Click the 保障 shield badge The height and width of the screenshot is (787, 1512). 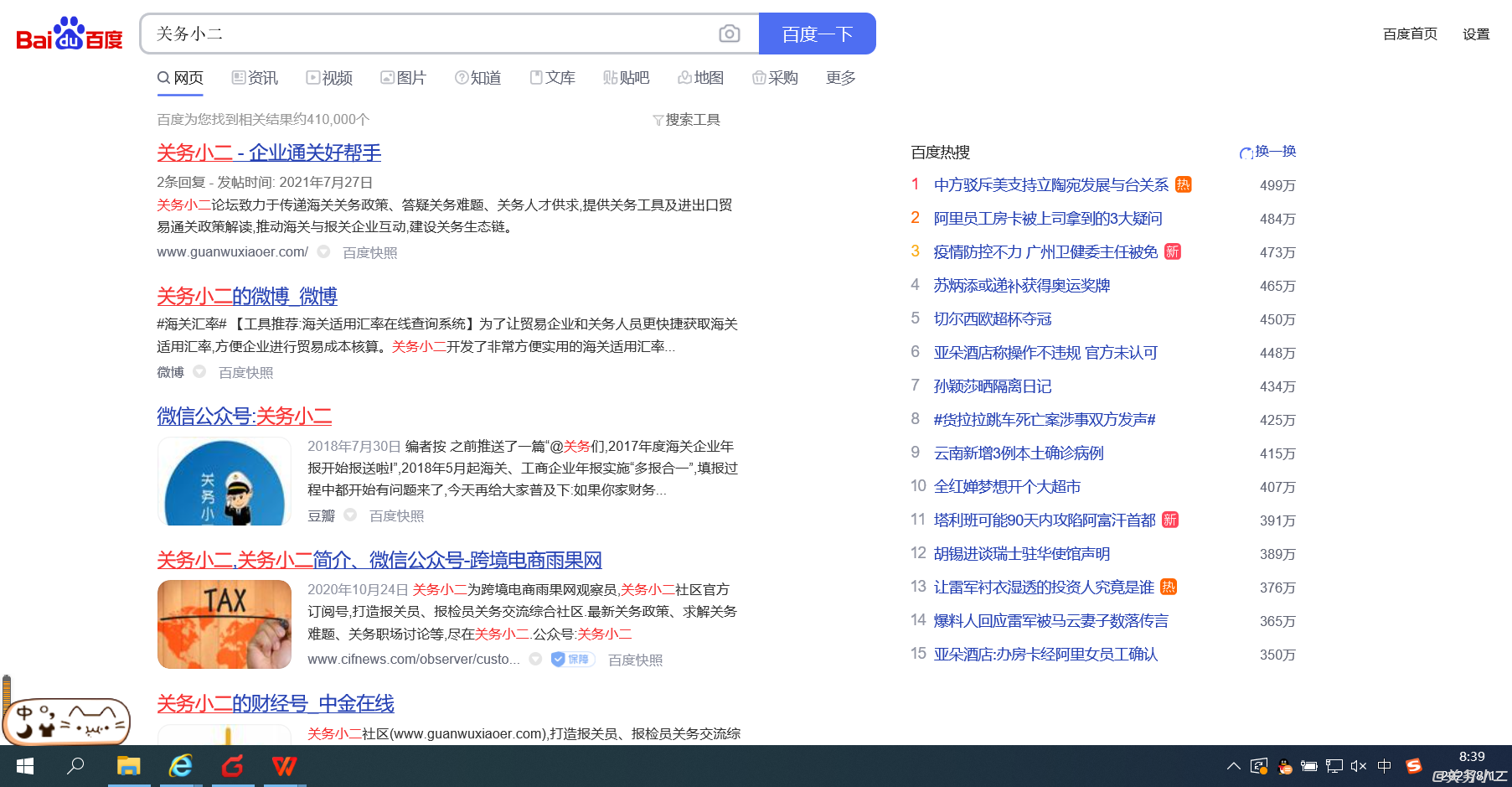click(572, 660)
